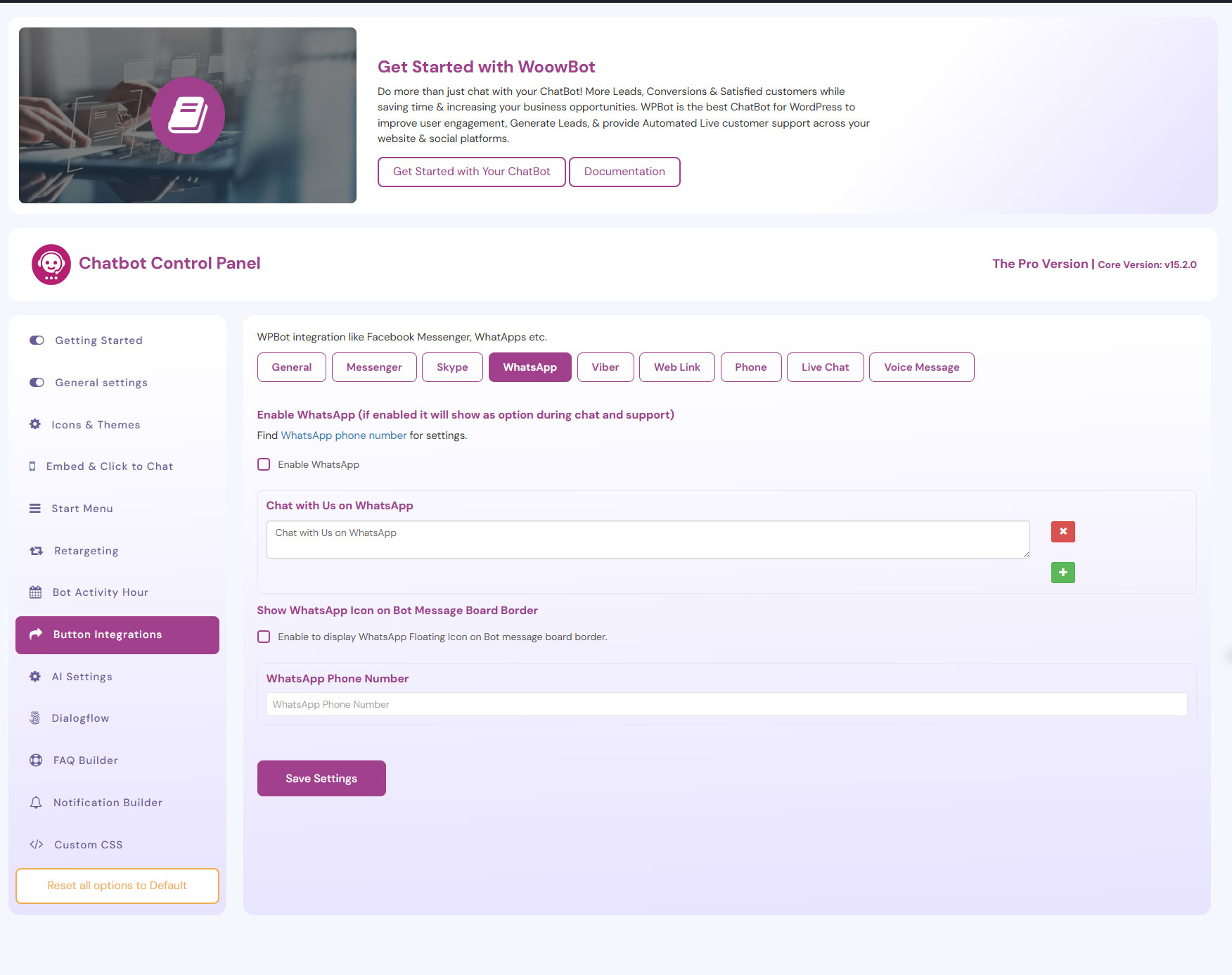
Task: Click the Custom CSS code icon
Action: [x=37, y=844]
